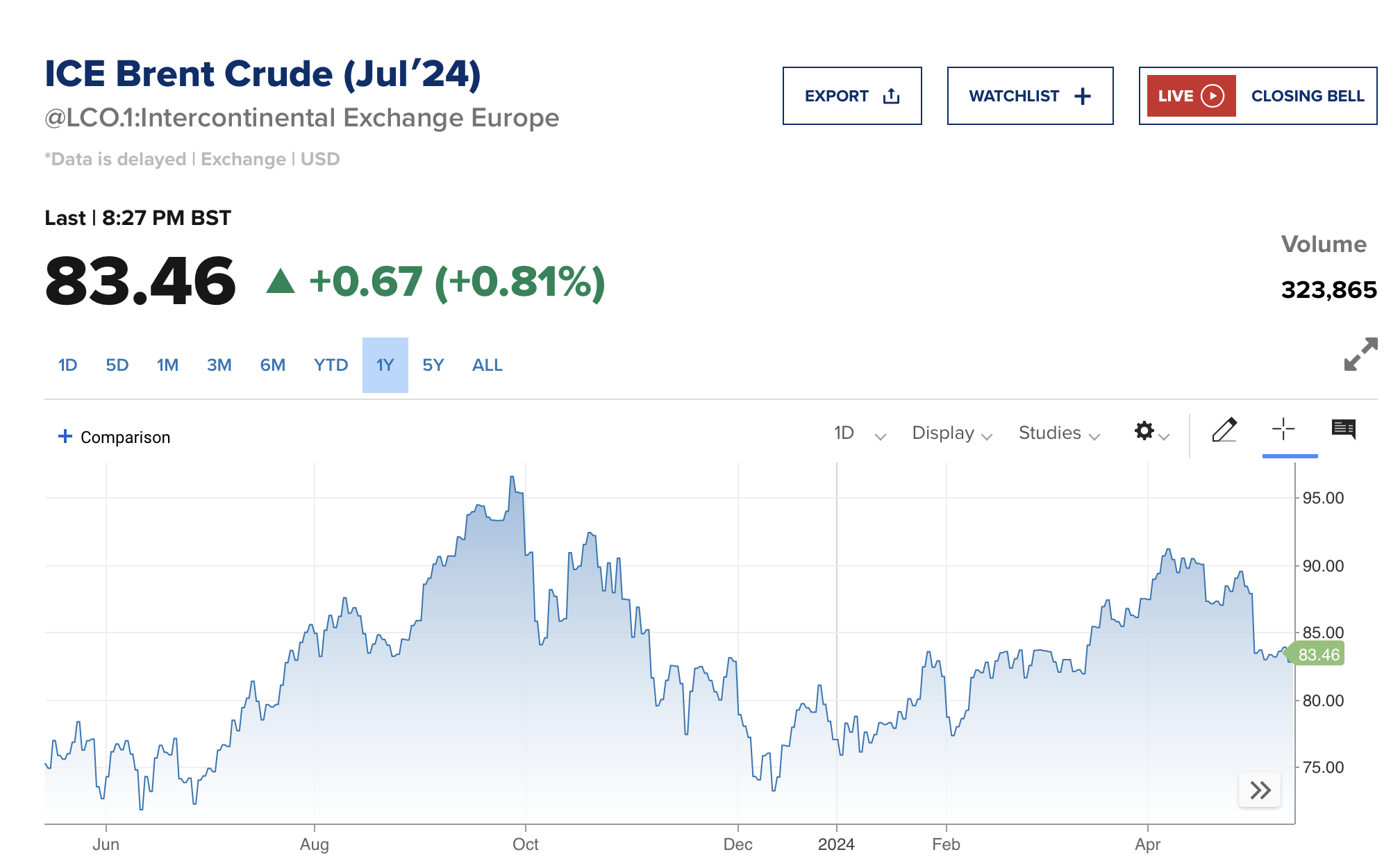The height and width of the screenshot is (868, 1400).
Task: Click the plus icon beside Comparison
Action: [x=65, y=436]
